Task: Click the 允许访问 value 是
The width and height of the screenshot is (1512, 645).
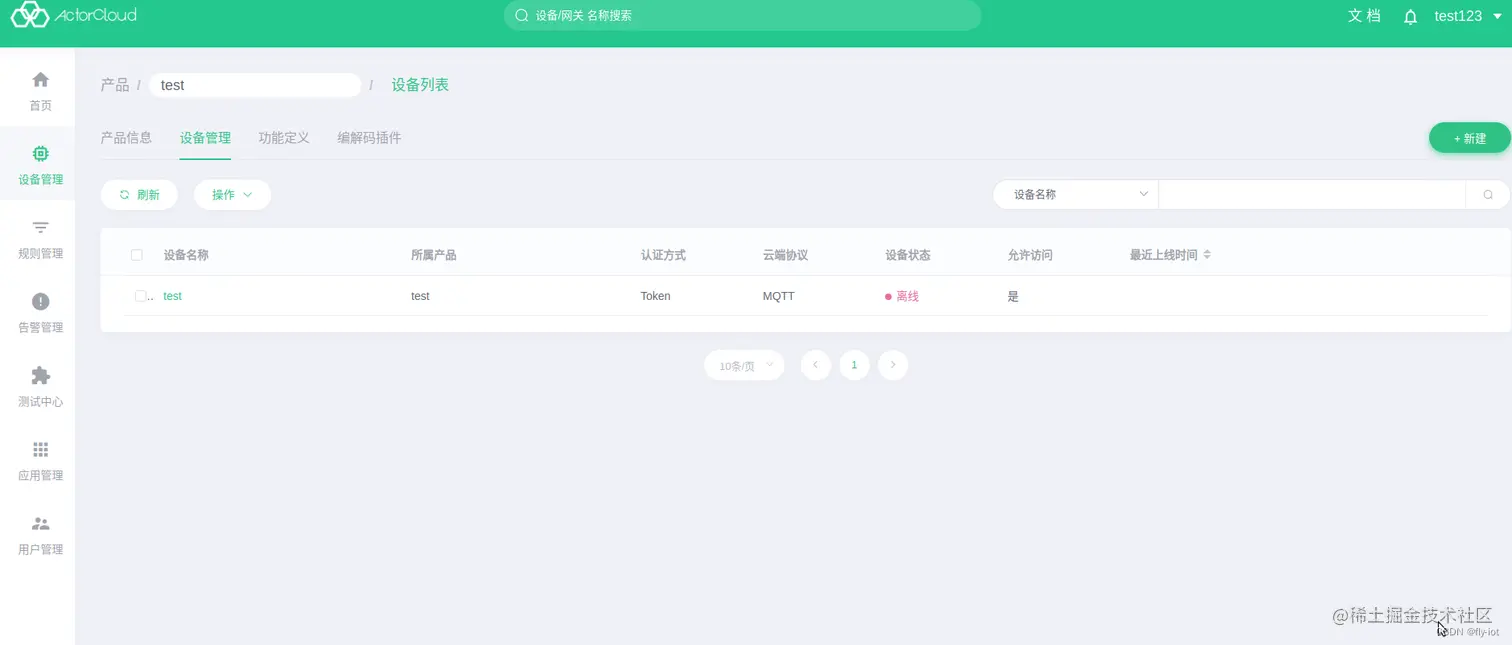Action: [1013, 296]
